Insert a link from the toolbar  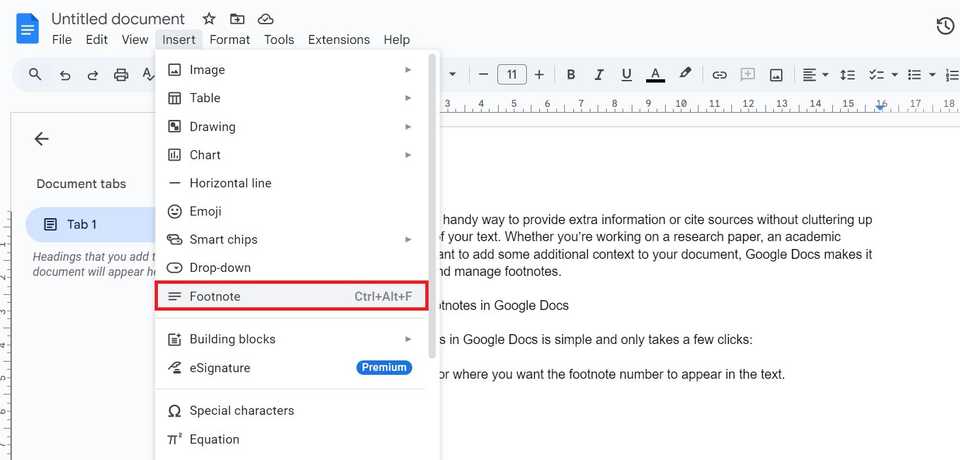tap(719, 75)
